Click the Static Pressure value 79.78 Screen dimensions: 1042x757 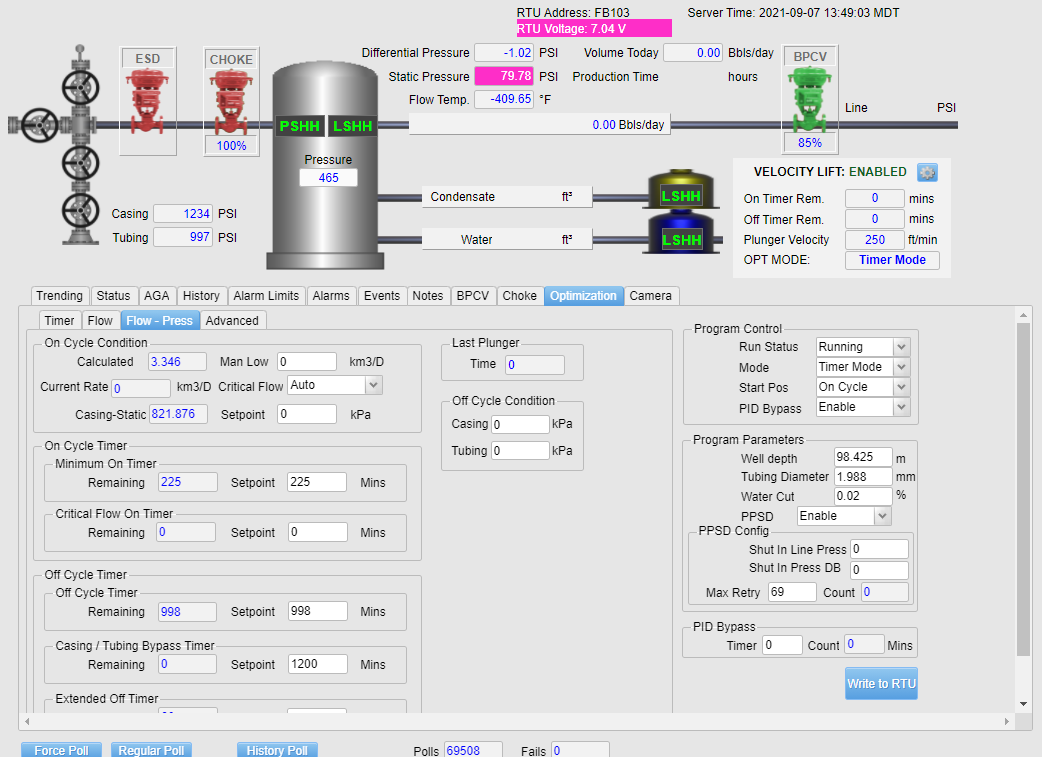(x=504, y=76)
